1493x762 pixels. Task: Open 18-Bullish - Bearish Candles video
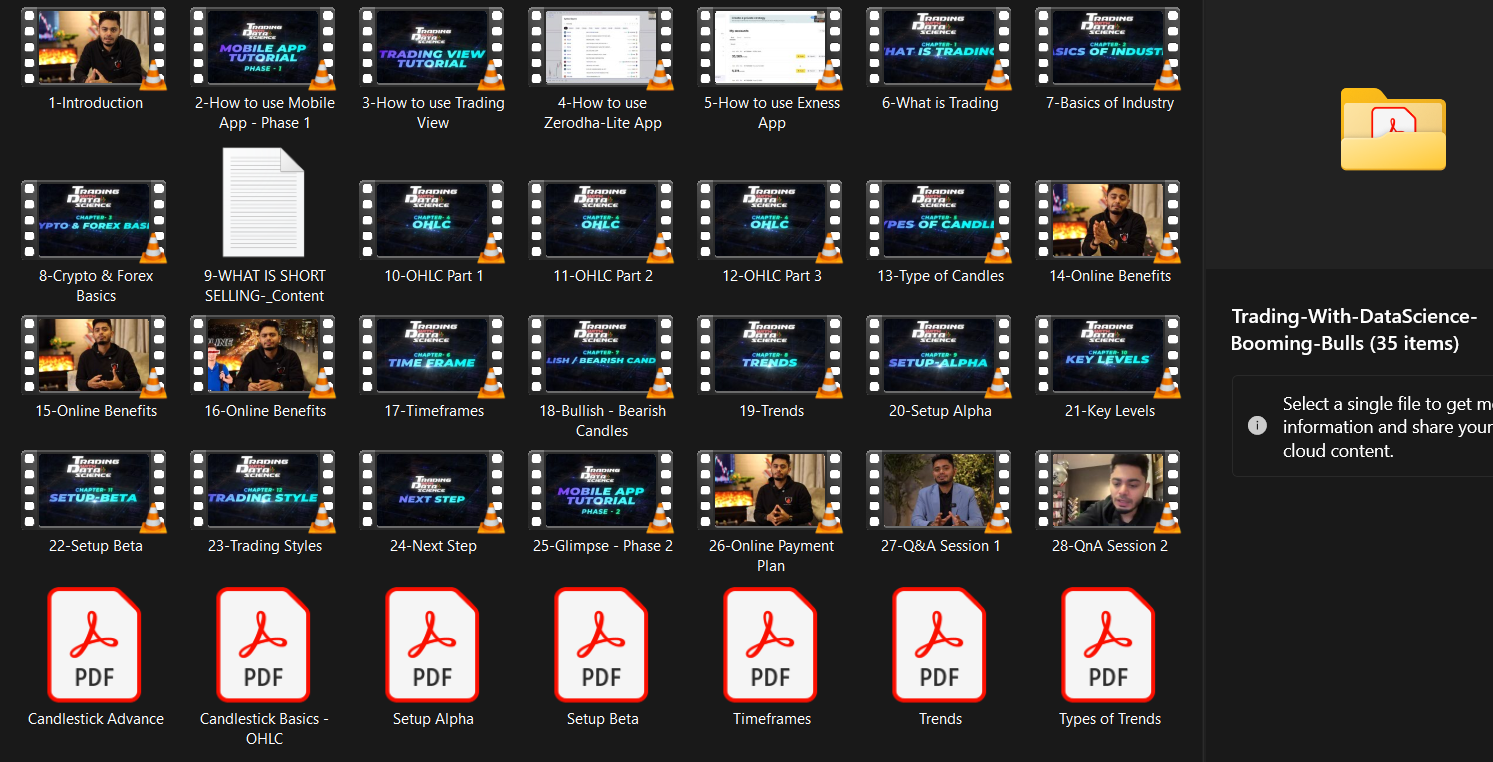(602, 356)
